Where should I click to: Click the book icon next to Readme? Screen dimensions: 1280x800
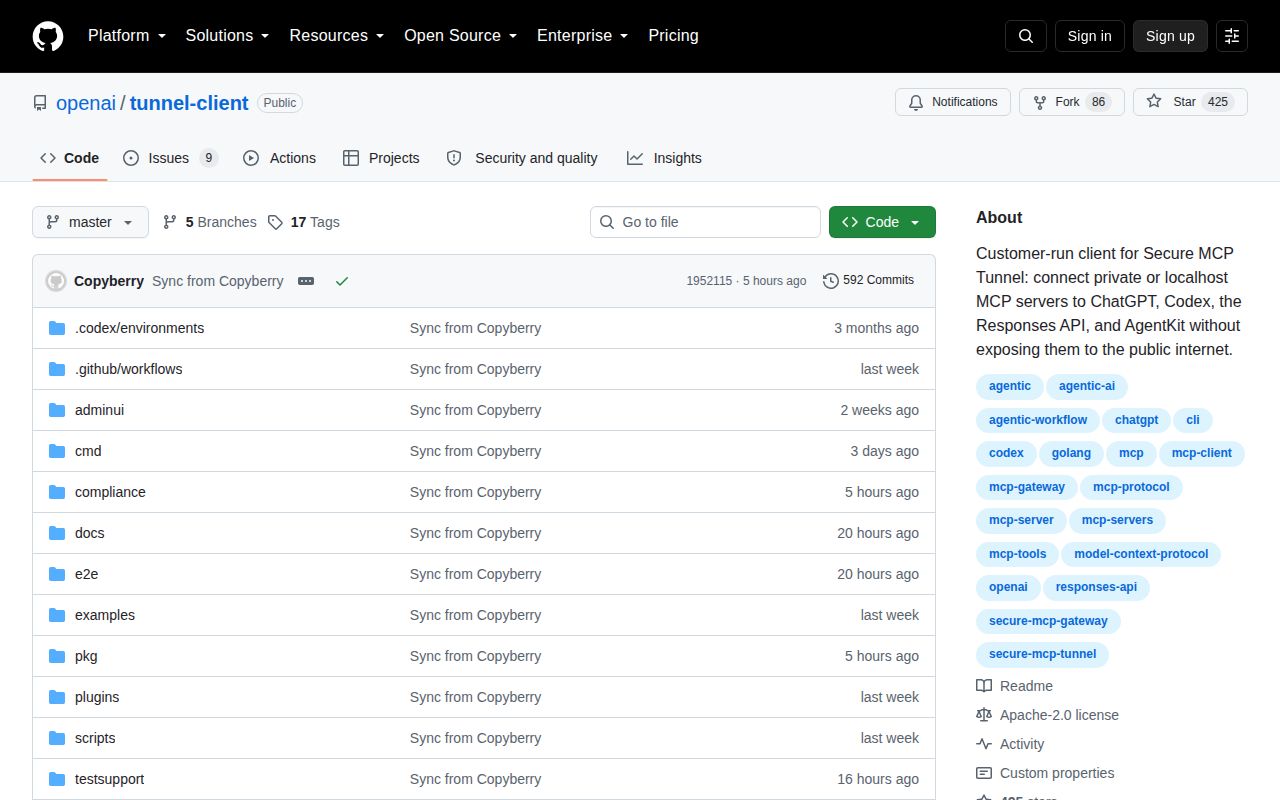click(x=984, y=686)
